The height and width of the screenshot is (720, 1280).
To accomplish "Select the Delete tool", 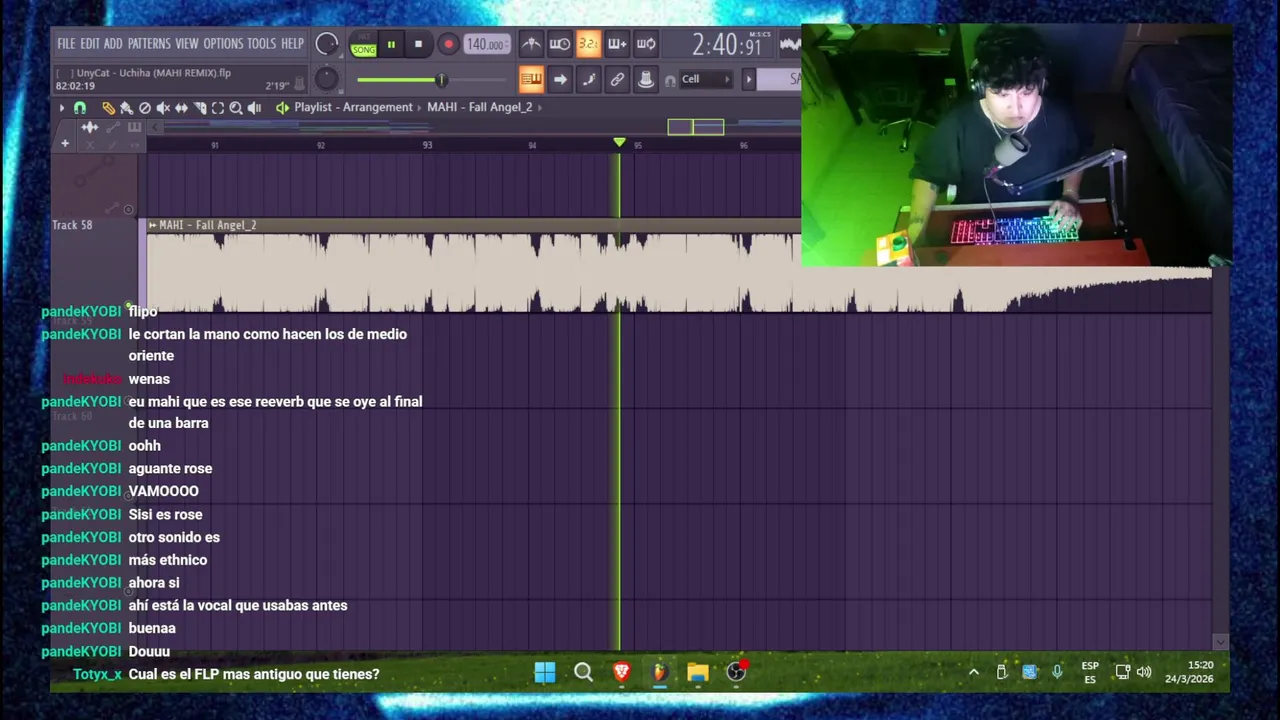I will (145, 107).
